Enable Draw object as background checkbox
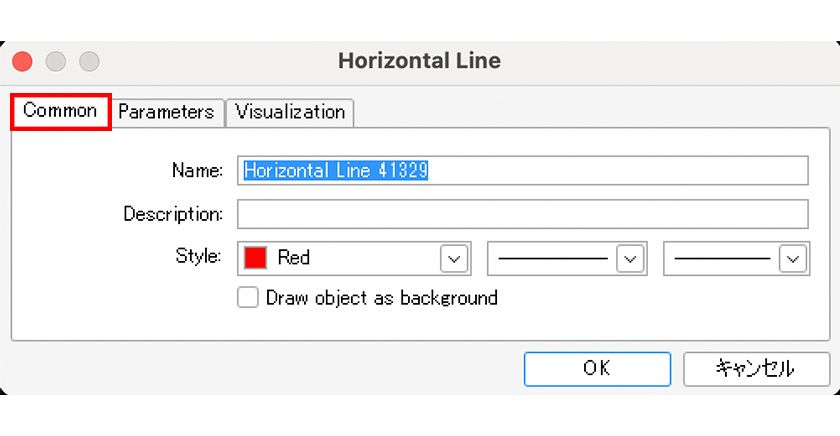The height and width of the screenshot is (436, 840). click(x=248, y=298)
